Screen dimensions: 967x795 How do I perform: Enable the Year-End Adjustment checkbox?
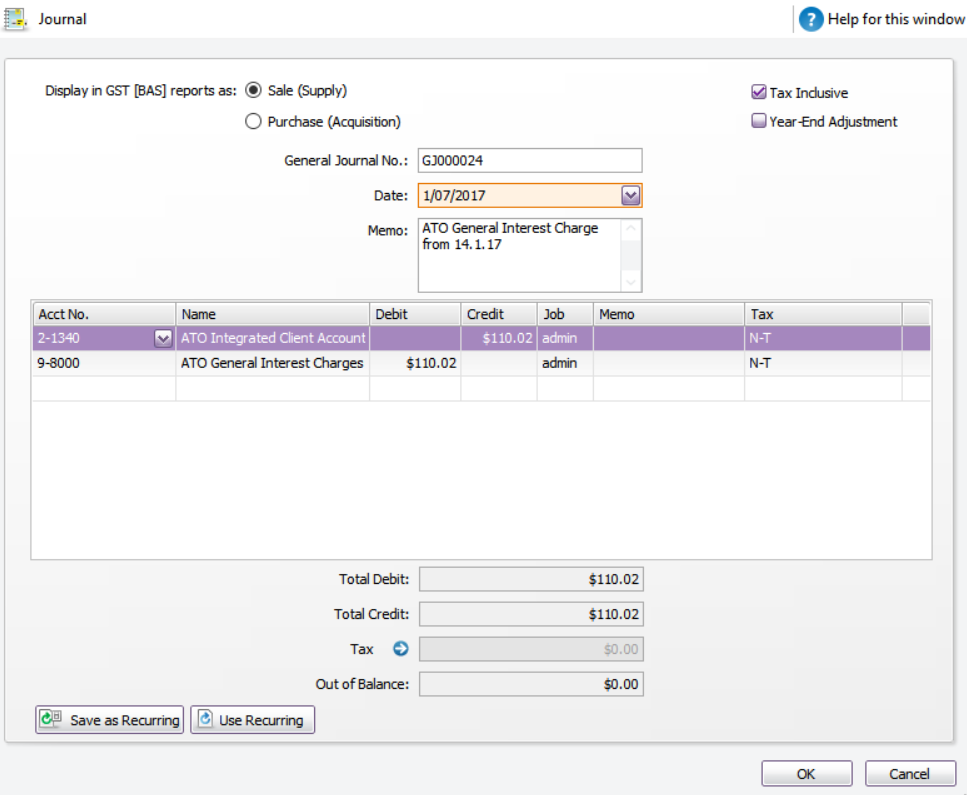tap(759, 122)
